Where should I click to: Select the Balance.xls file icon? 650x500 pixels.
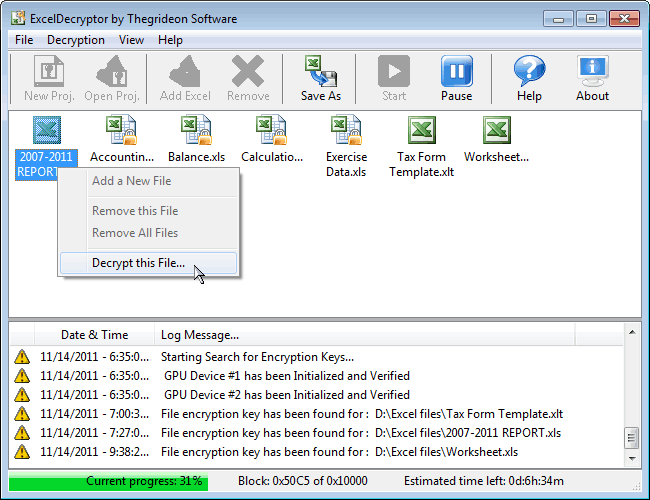point(196,130)
